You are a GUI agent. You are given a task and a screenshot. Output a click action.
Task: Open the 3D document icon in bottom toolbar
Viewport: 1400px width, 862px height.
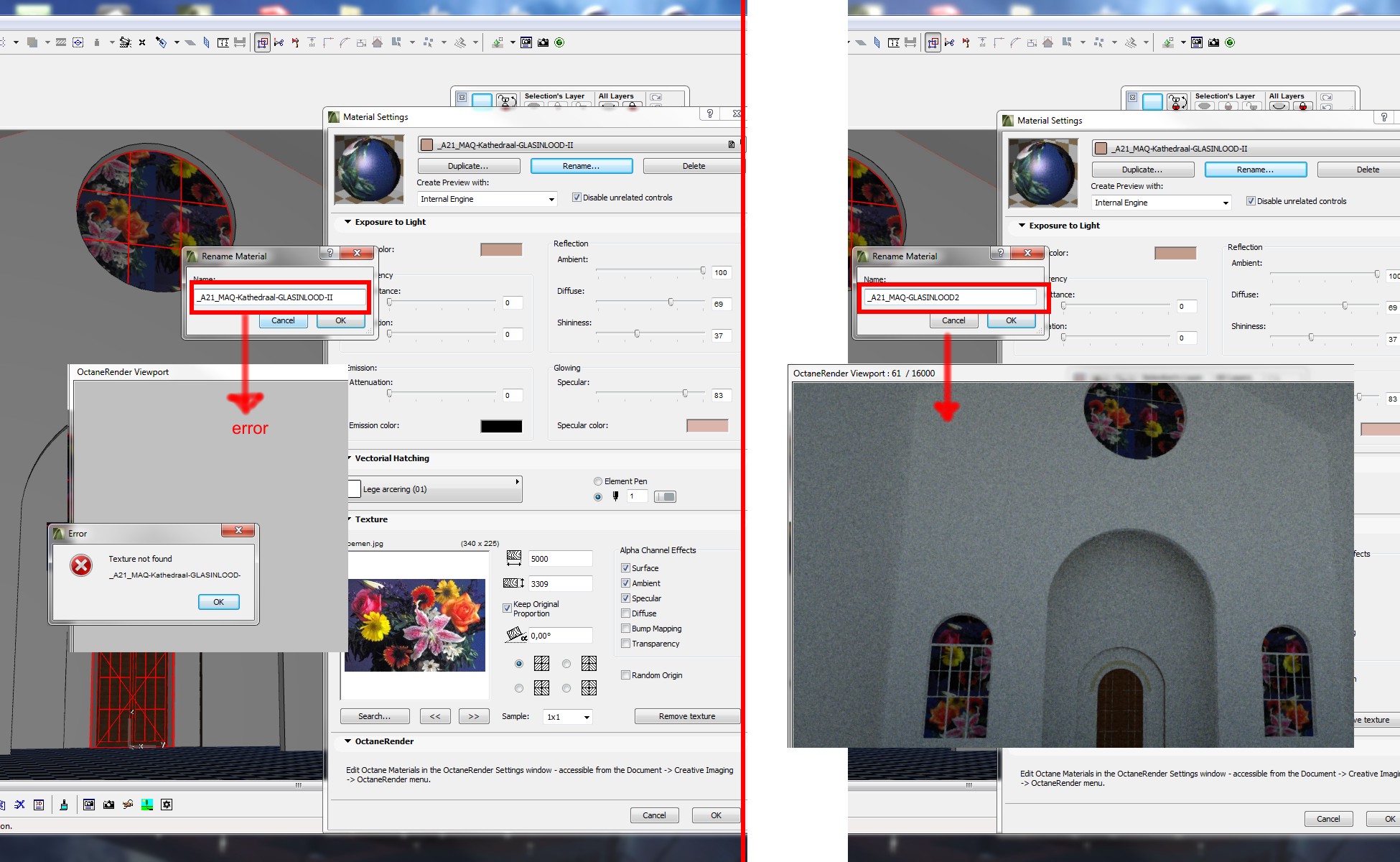pyautogui.click(x=39, y=805)
